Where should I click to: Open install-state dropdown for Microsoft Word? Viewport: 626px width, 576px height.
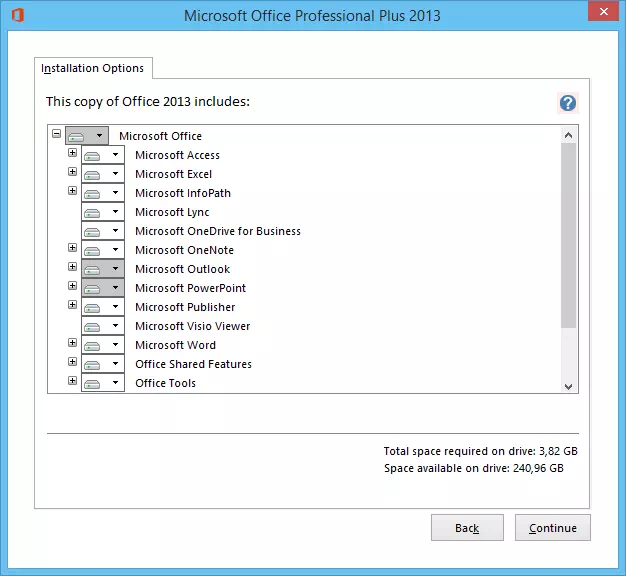coord(103,345)
